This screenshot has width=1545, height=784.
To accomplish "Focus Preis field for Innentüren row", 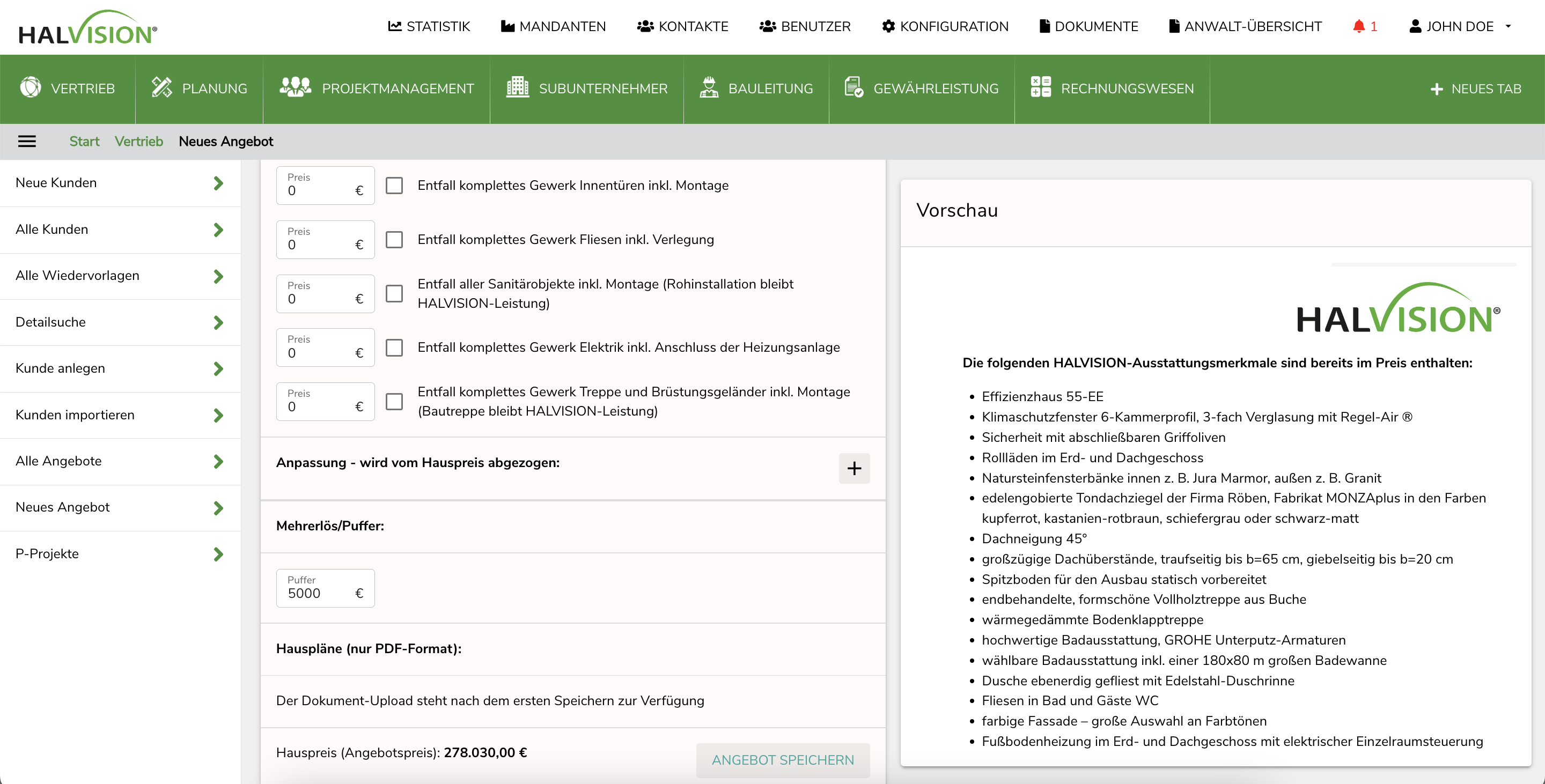I will click(x=325, y=185).
